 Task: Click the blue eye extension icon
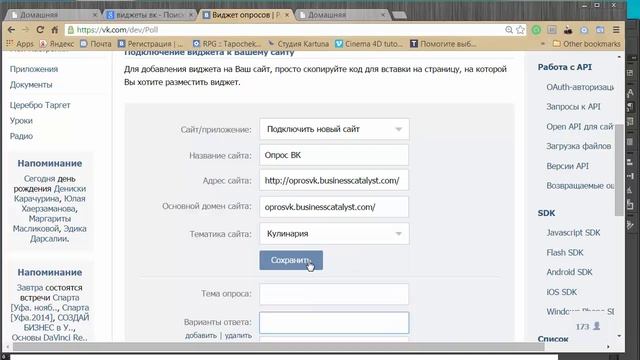click(584, 30)
